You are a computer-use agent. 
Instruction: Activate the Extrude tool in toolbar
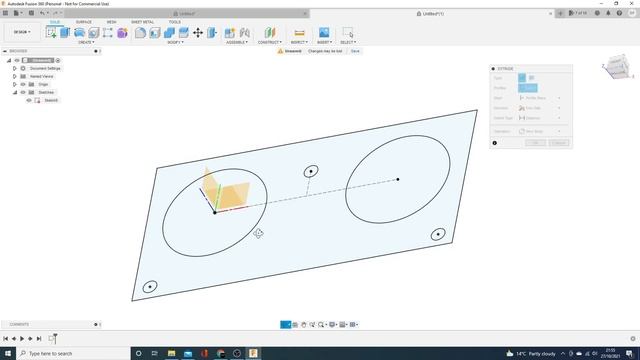coord(65,32)
